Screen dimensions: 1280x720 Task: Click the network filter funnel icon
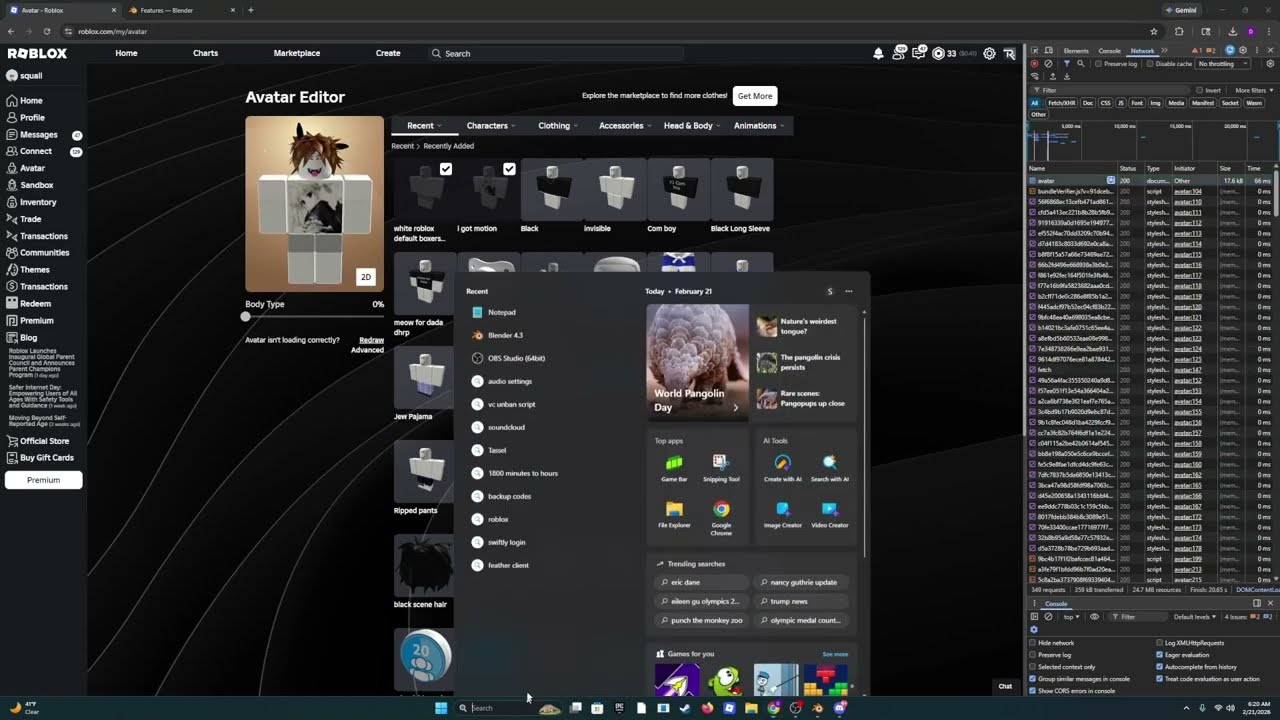(1066, 64)
